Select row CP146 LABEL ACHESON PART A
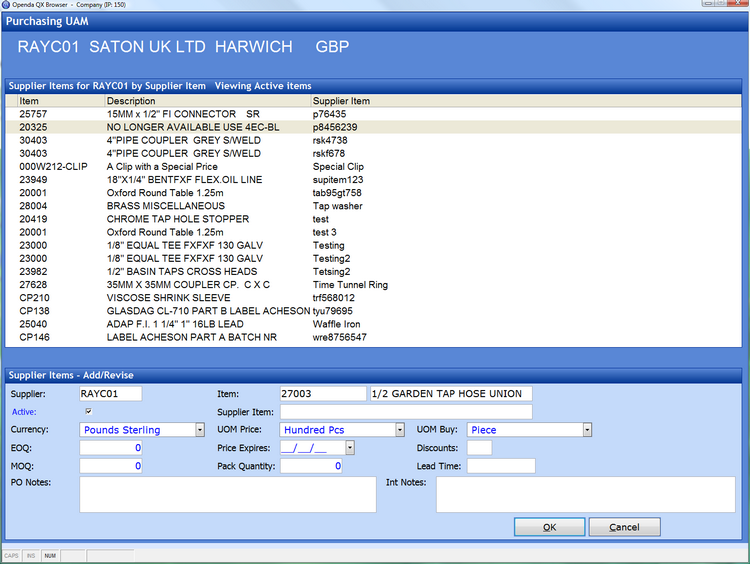Screen dimensions: 750x564 [x=373, y=337]
